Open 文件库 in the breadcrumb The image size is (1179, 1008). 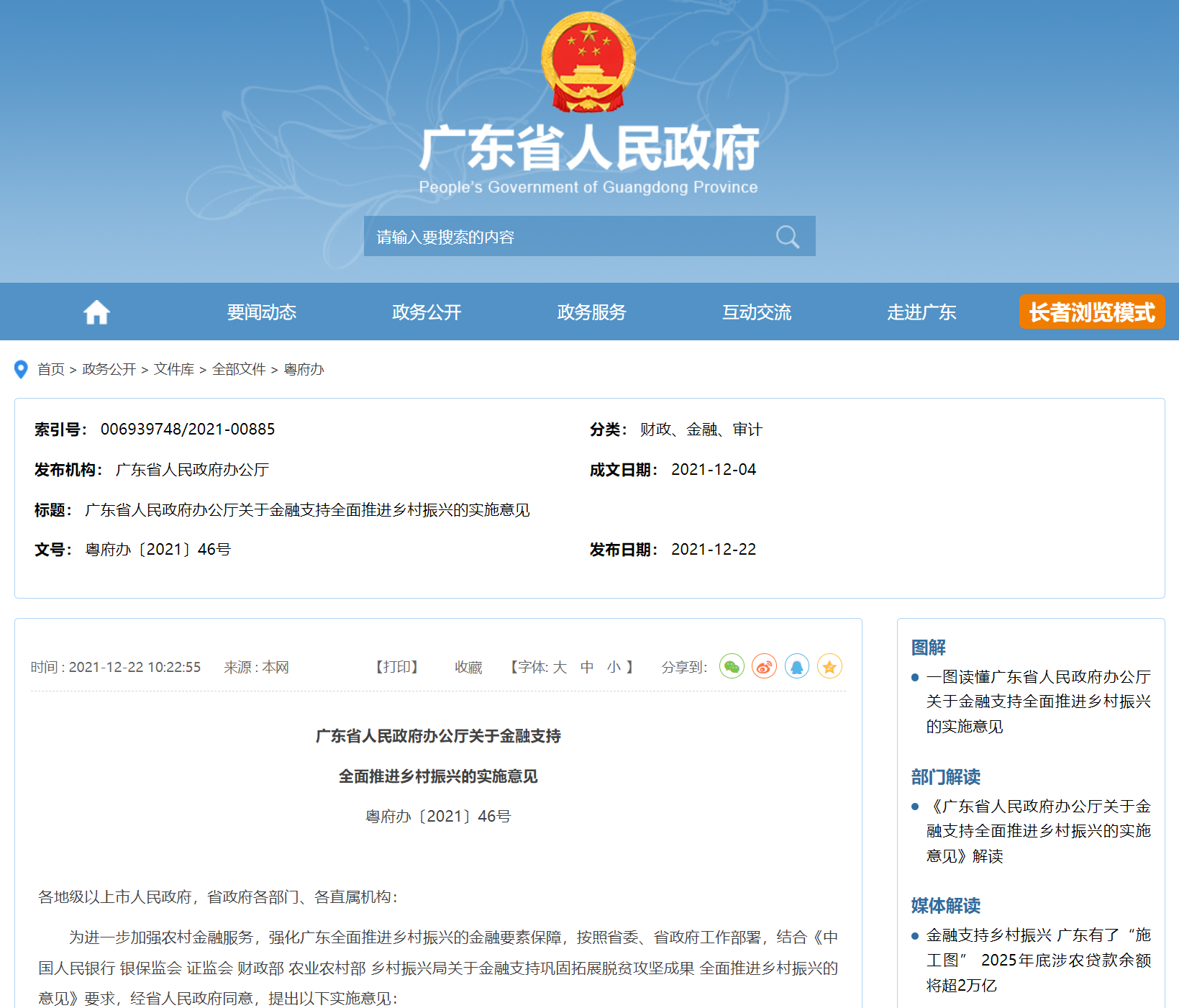click(173, 369)
